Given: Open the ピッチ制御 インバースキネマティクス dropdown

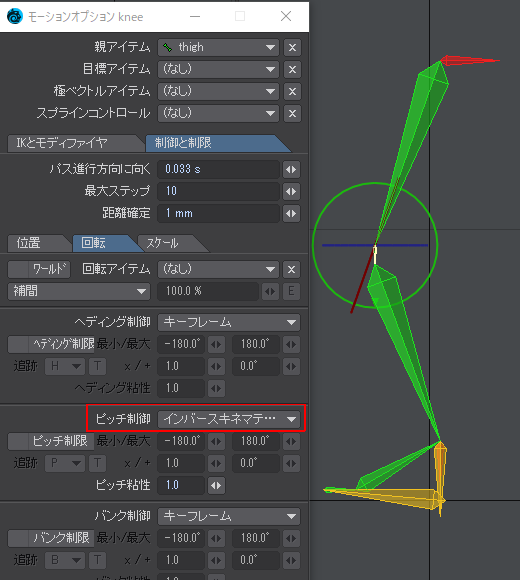Looking at the screenshot, I should (x=229, y=419).
